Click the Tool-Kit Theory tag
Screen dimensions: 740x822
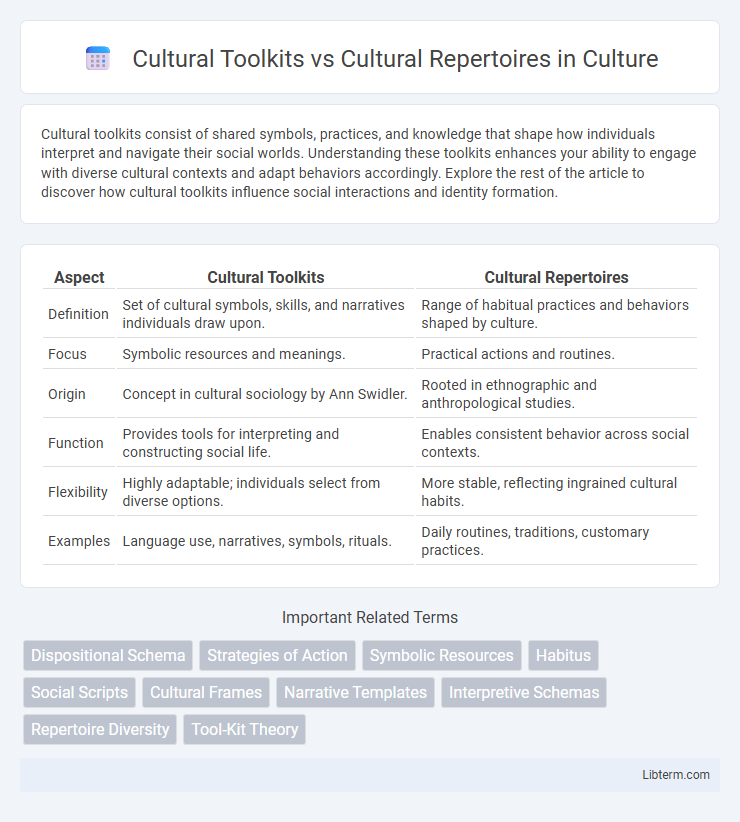pyautogui.click(x=245, y=730)
